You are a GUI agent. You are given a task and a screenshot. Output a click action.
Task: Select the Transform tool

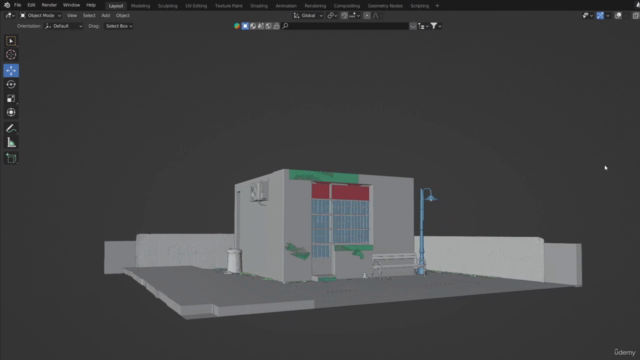pyautogui.click(x=11, y=112)
